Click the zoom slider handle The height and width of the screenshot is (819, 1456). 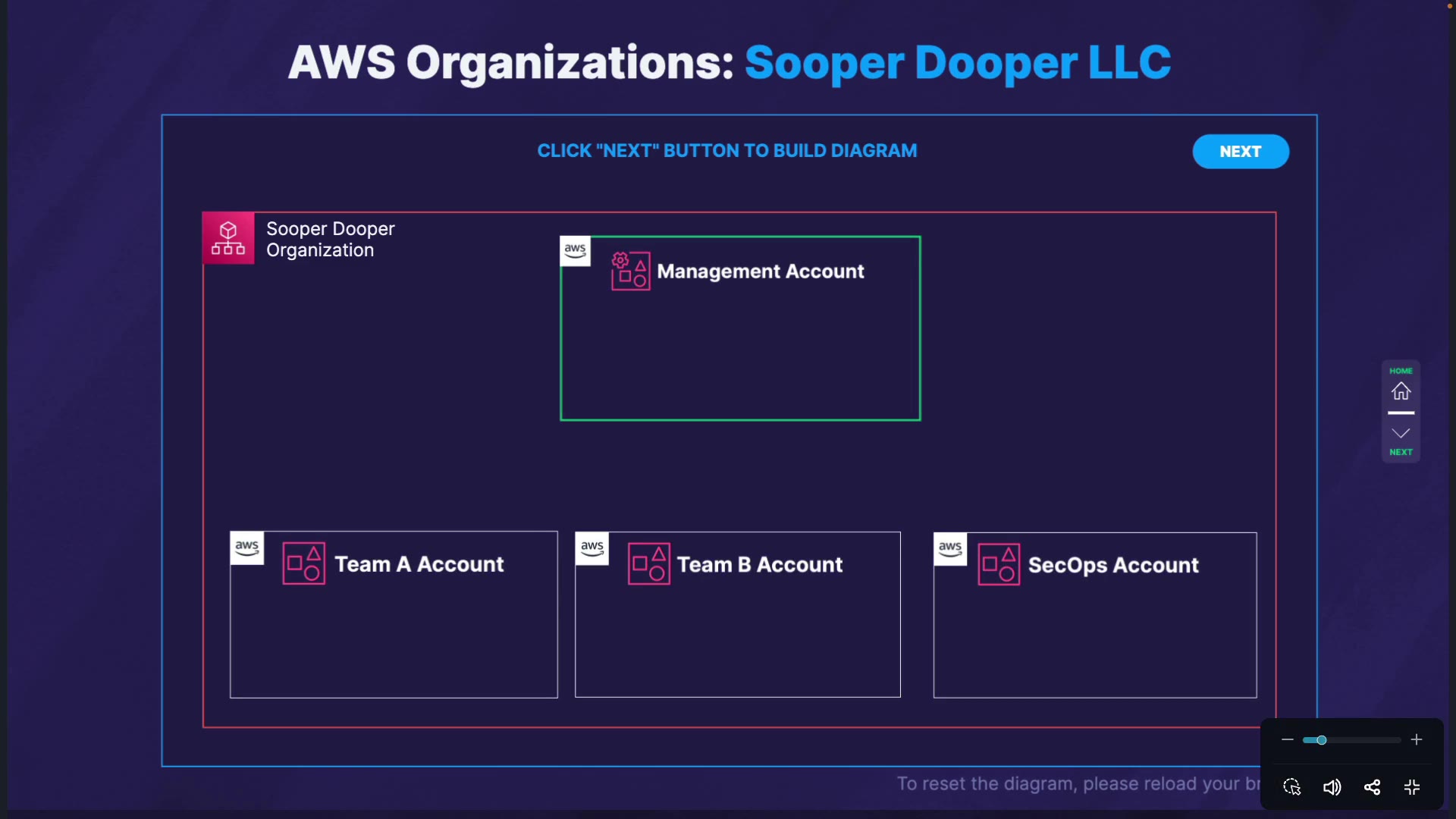click(1321, 740)
